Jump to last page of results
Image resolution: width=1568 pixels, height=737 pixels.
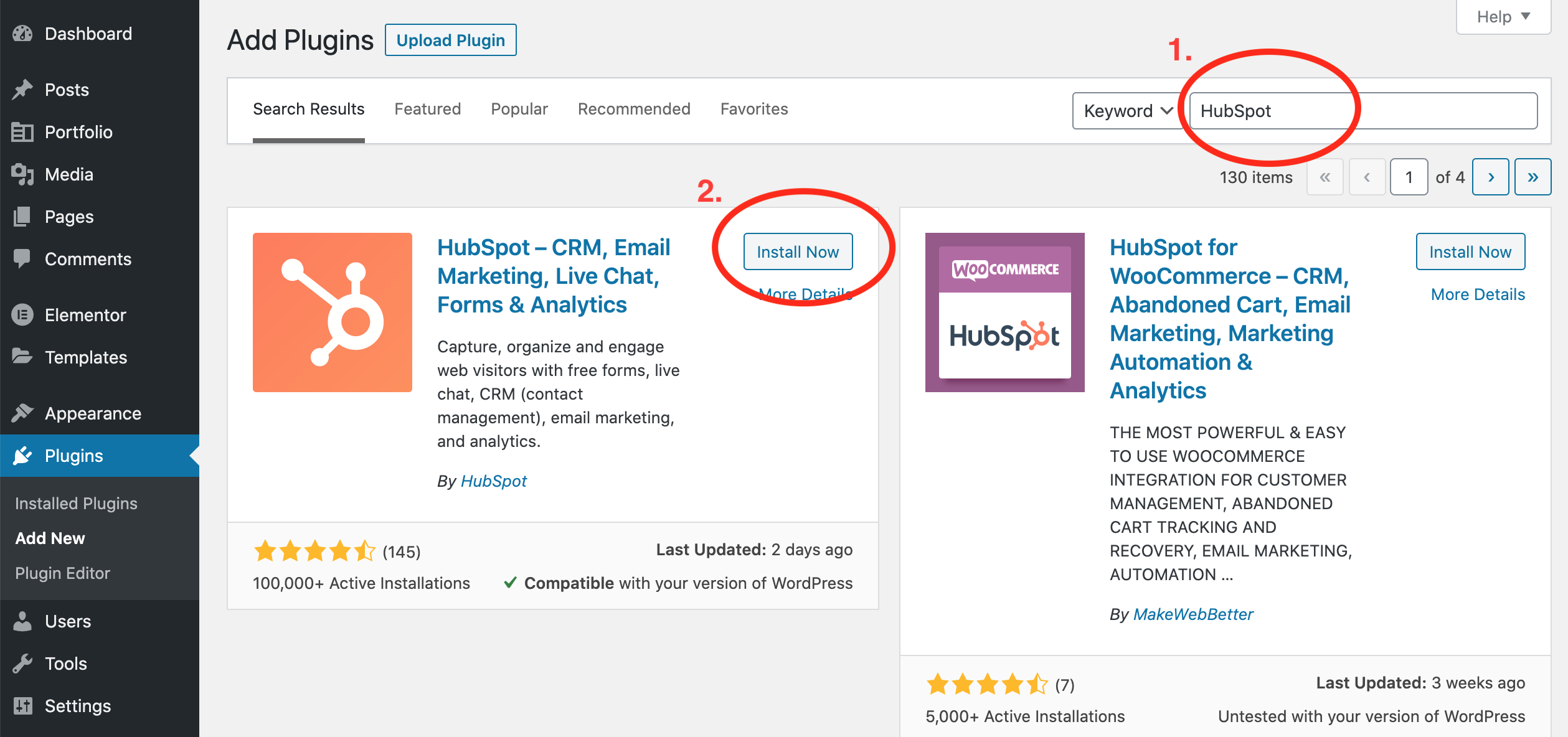coord(1533,177)
